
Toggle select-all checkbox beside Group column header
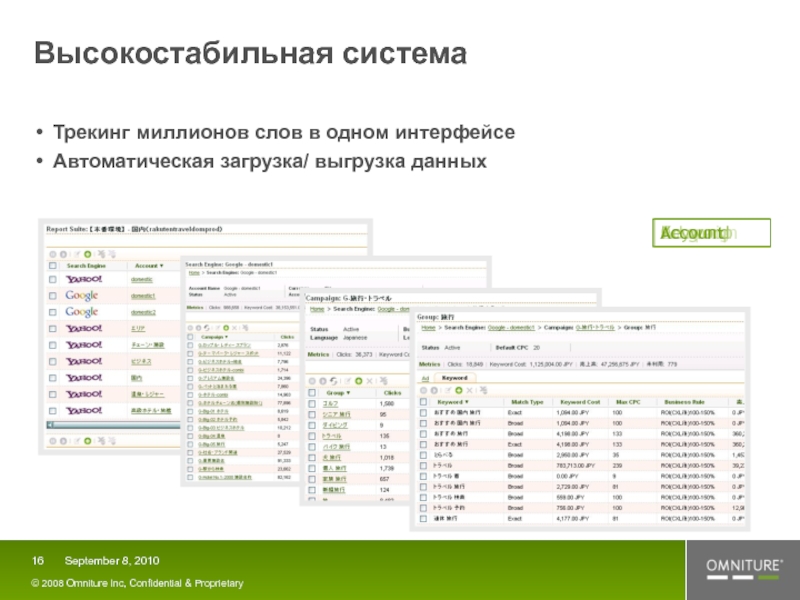[x=312, y=393]
